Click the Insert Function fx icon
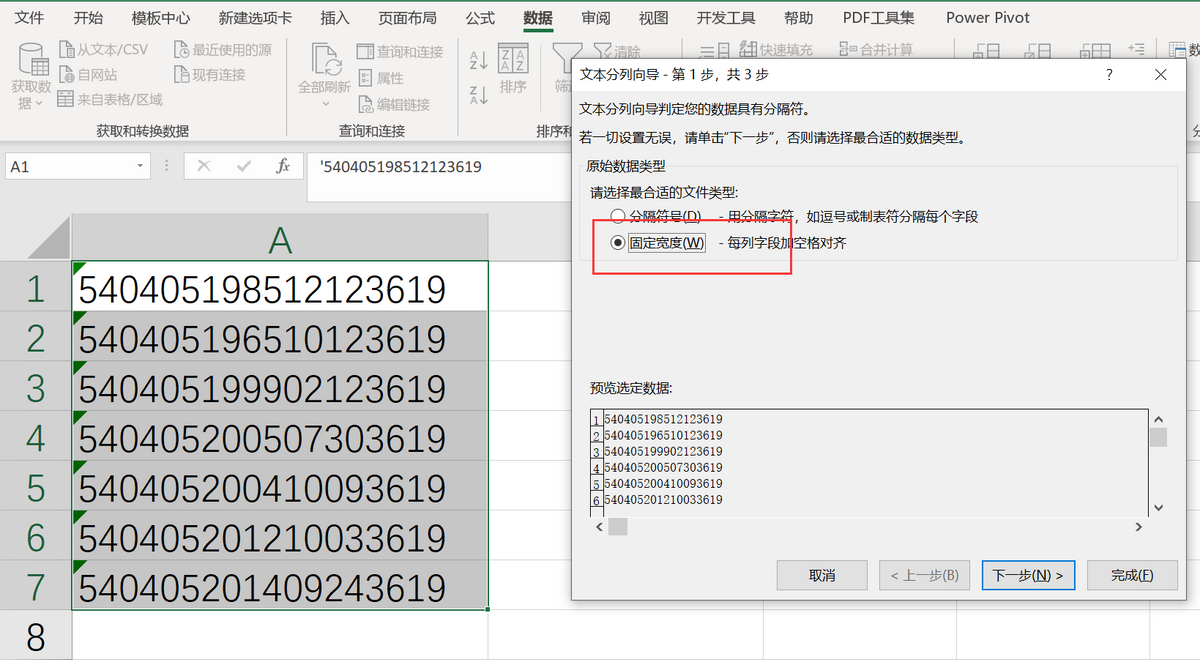The height and width of the screenshot is (660, 1200). tap(283, 166)
